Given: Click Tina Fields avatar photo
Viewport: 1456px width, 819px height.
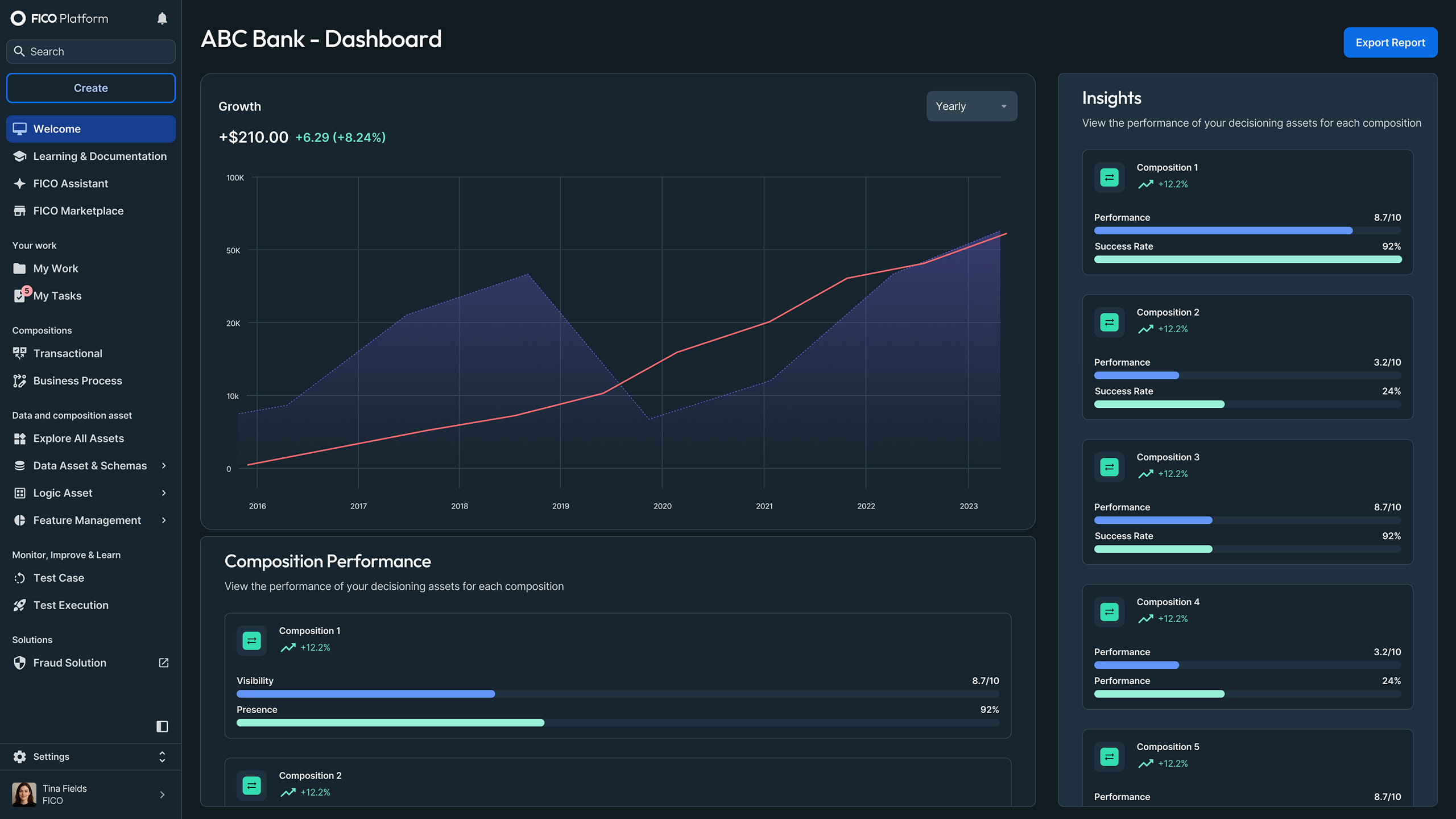Looking at the screenshot, I should (x=24, y=794).
